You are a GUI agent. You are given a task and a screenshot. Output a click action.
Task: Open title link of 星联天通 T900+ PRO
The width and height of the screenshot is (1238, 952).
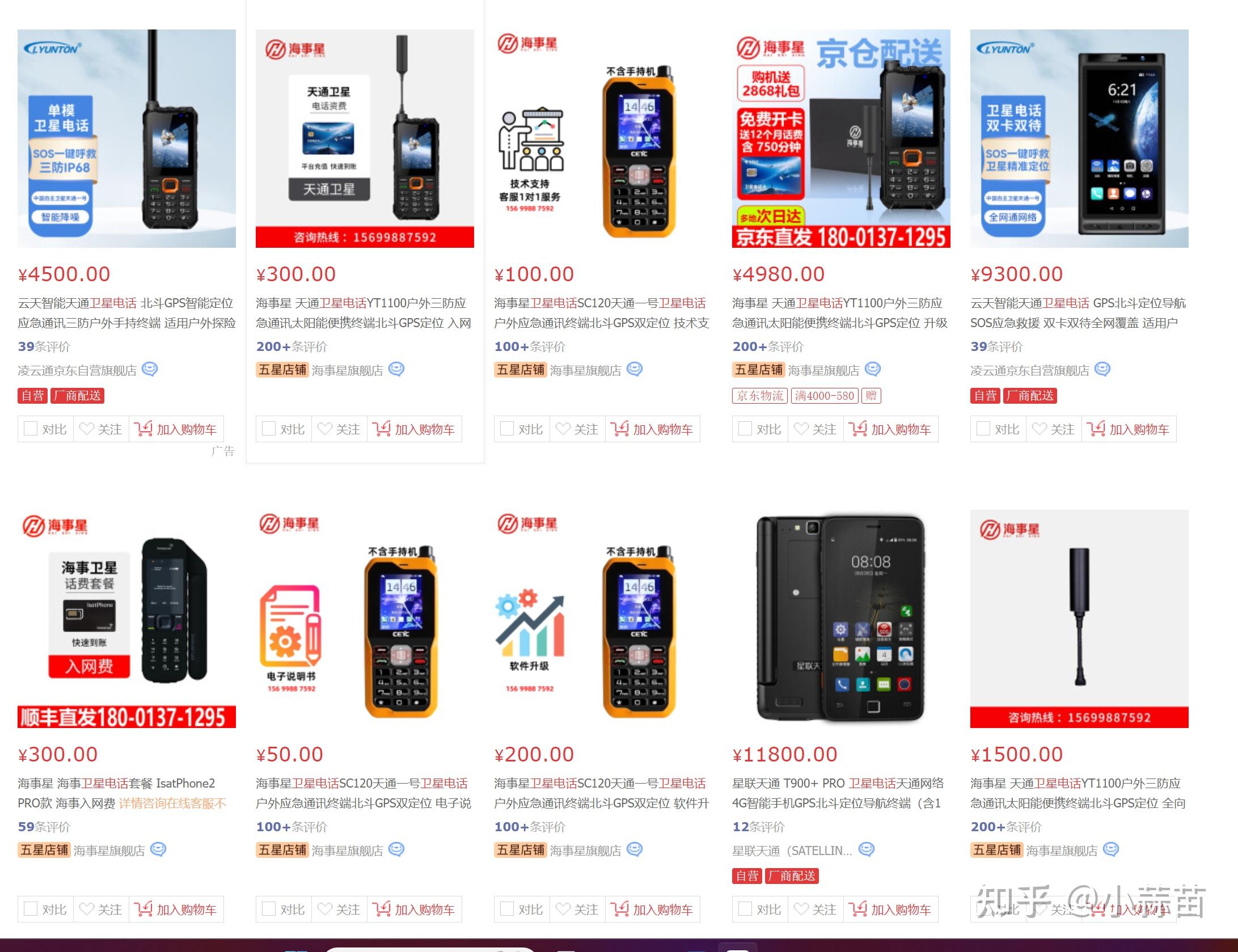(x=838, y=793)
